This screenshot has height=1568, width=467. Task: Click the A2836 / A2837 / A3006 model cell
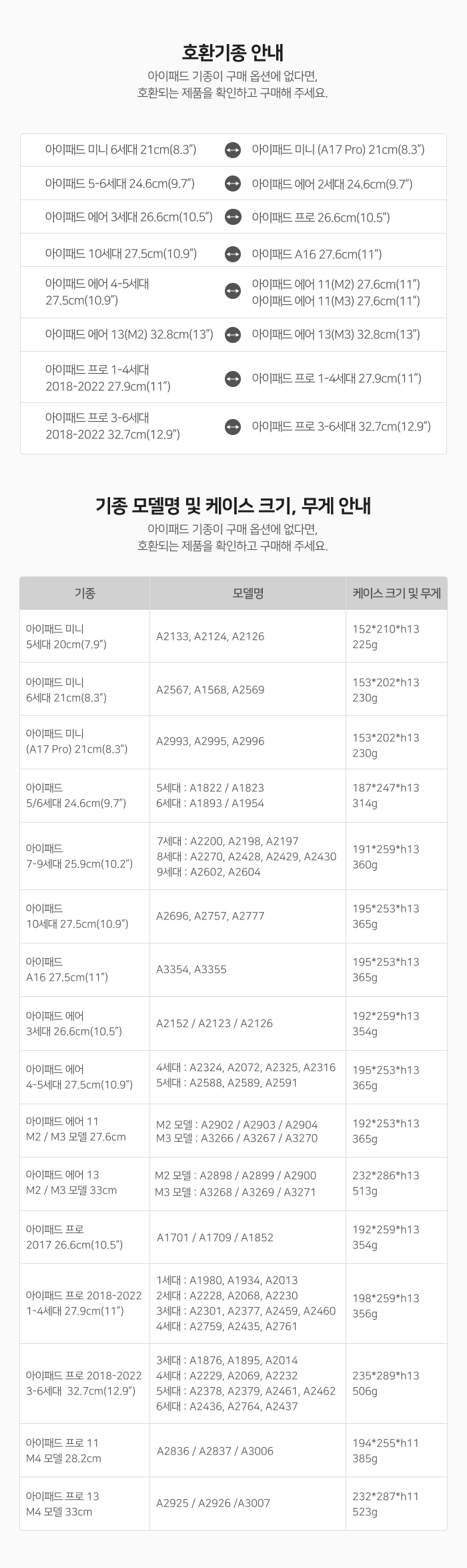(x=215, y=1451)
